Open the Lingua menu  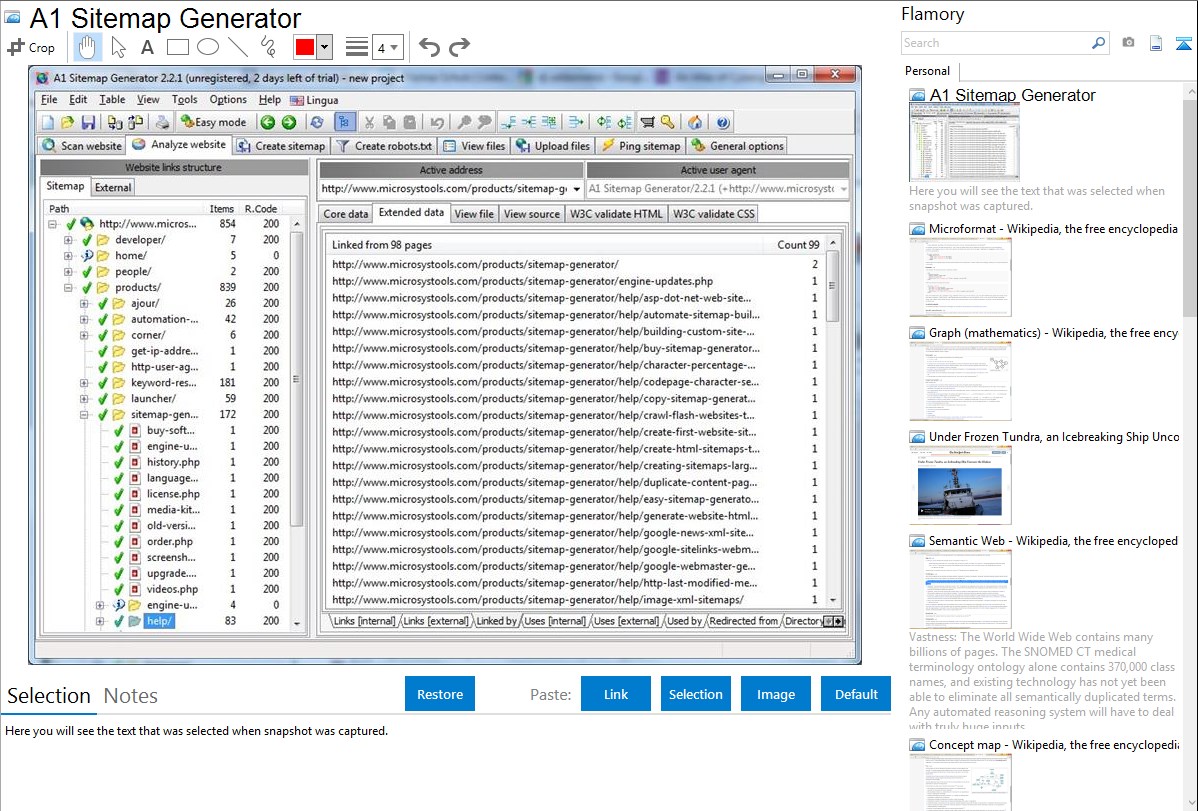click(x=314, y=100)
